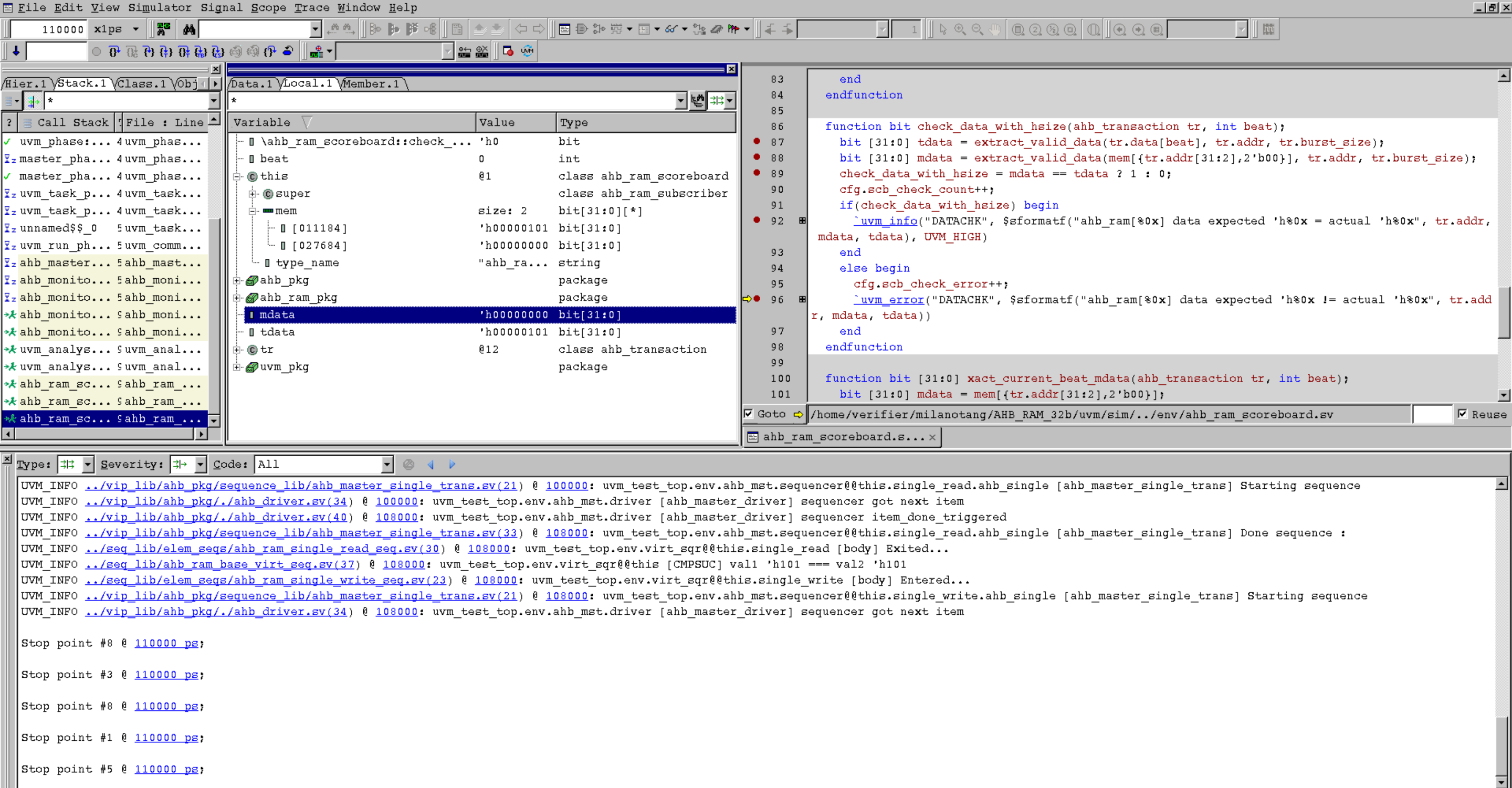Viewport: 1512px width, 788px height.
Task: Click the uvm_error macro link on line 96
Action: (x=889, y=300)
